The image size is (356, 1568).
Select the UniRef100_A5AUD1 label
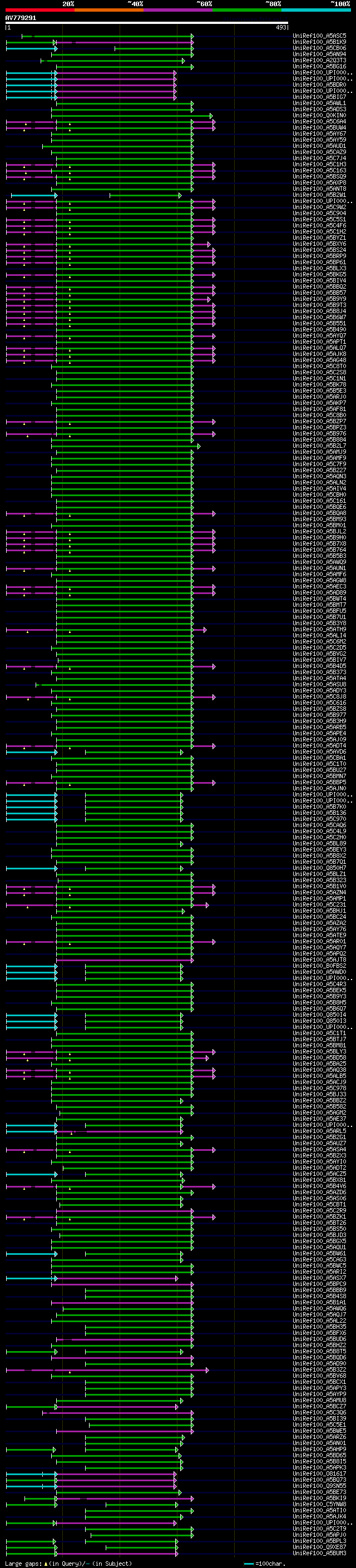tap(319, 146)
